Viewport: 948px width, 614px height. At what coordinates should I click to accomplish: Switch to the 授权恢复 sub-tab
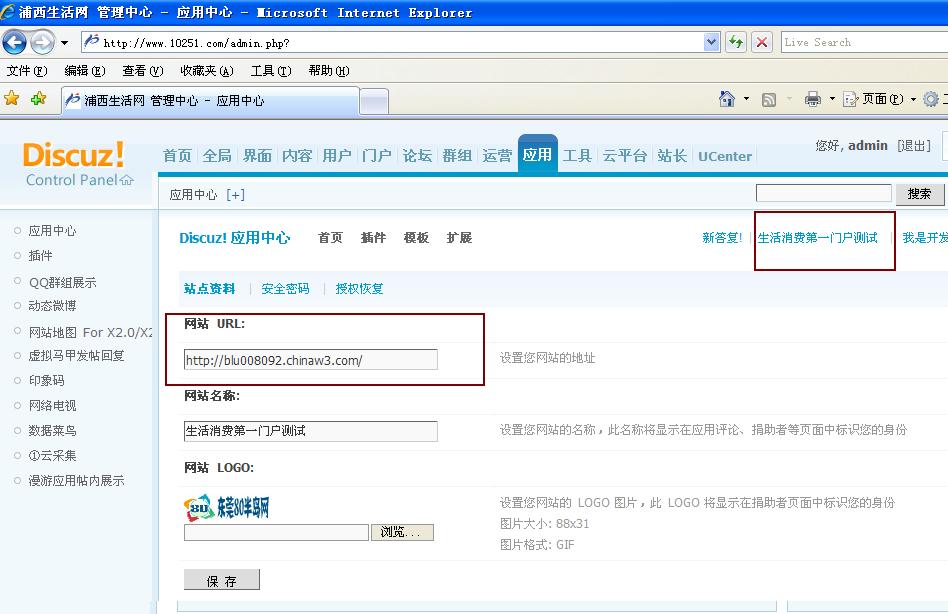coord(360,289)
